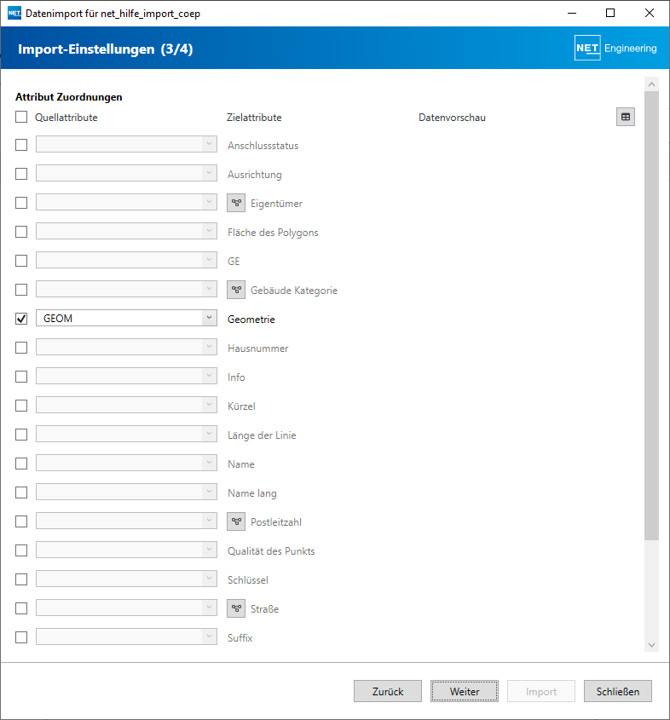
Task: Expand the Postleitzahl source dropdown
Action: (126, 520)
